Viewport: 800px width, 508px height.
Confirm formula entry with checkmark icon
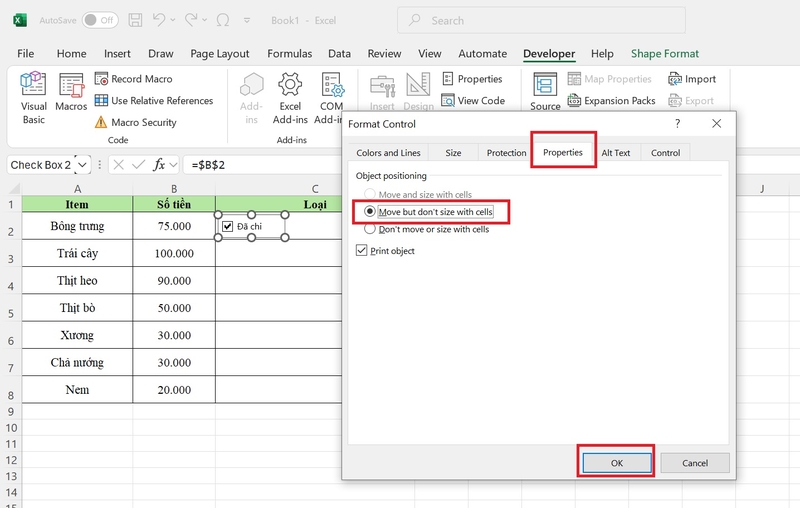click(x=138, y=165)
